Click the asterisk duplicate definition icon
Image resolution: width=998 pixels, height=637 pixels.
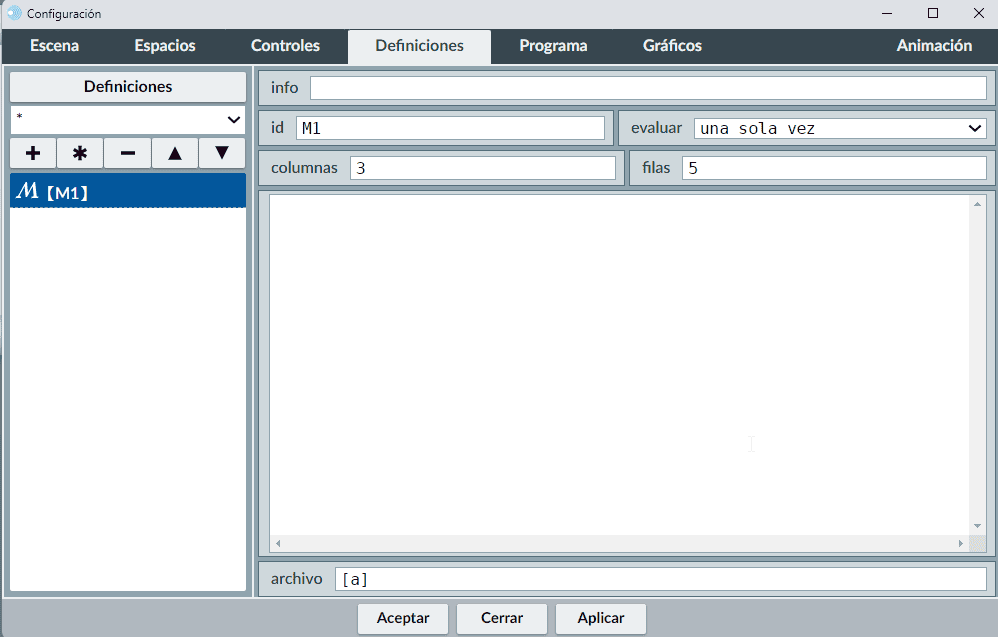80,153
